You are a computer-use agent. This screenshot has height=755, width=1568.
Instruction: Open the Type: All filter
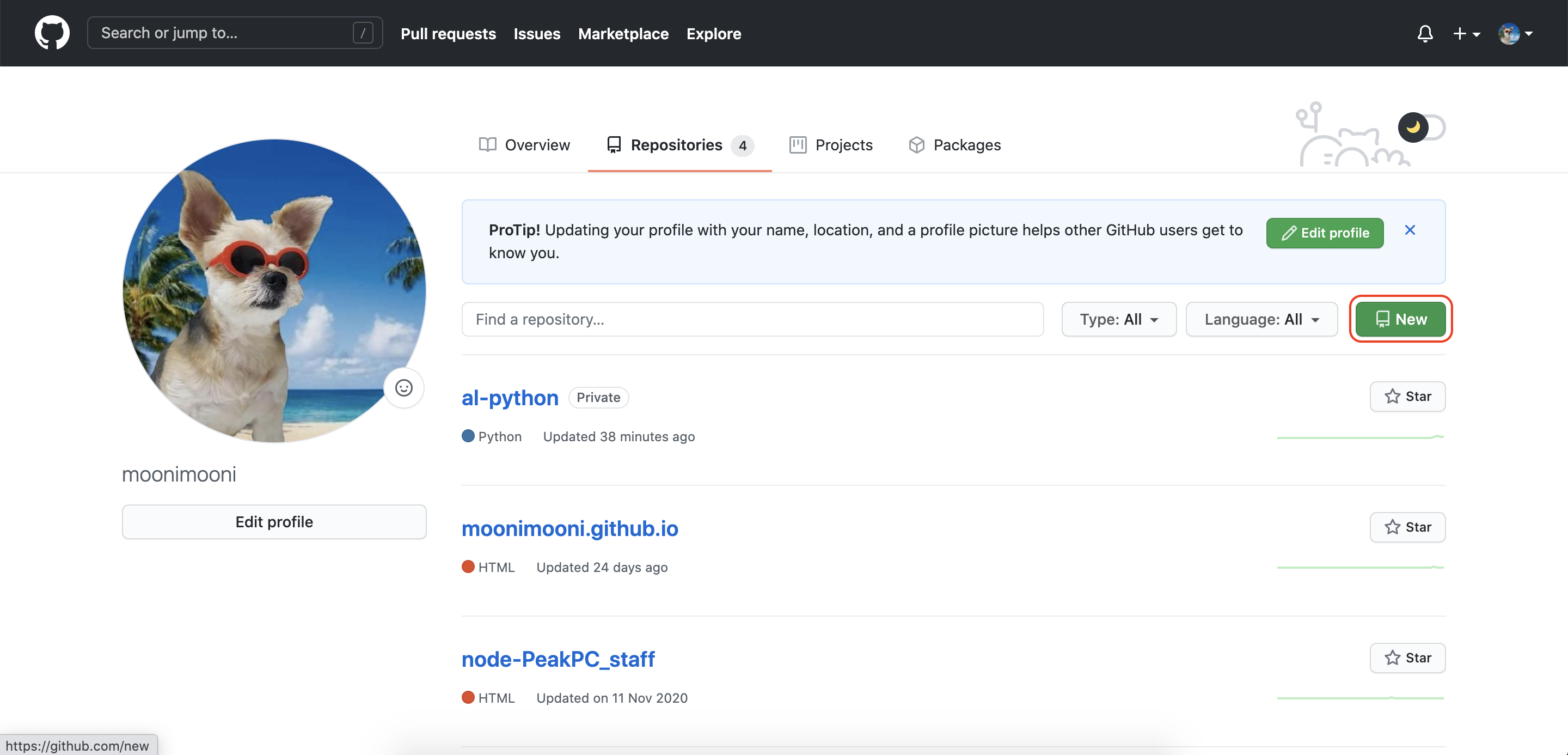(1119, 319)
